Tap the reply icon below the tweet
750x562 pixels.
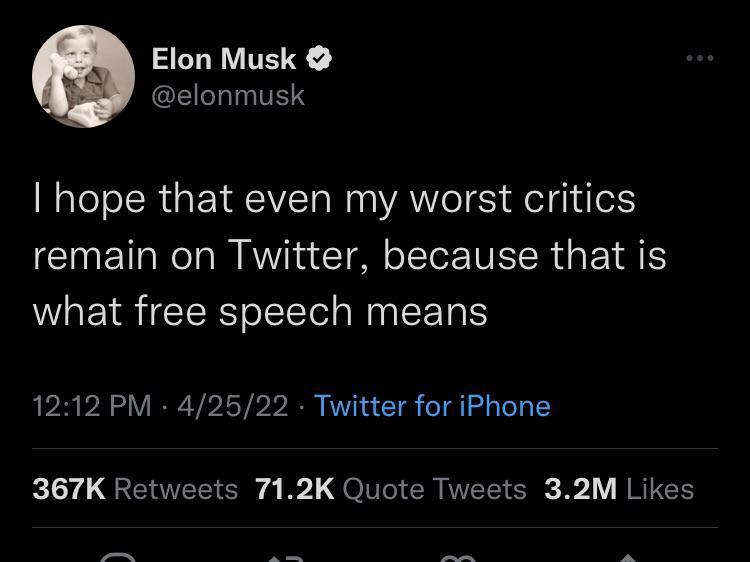(x=118, y=556)
